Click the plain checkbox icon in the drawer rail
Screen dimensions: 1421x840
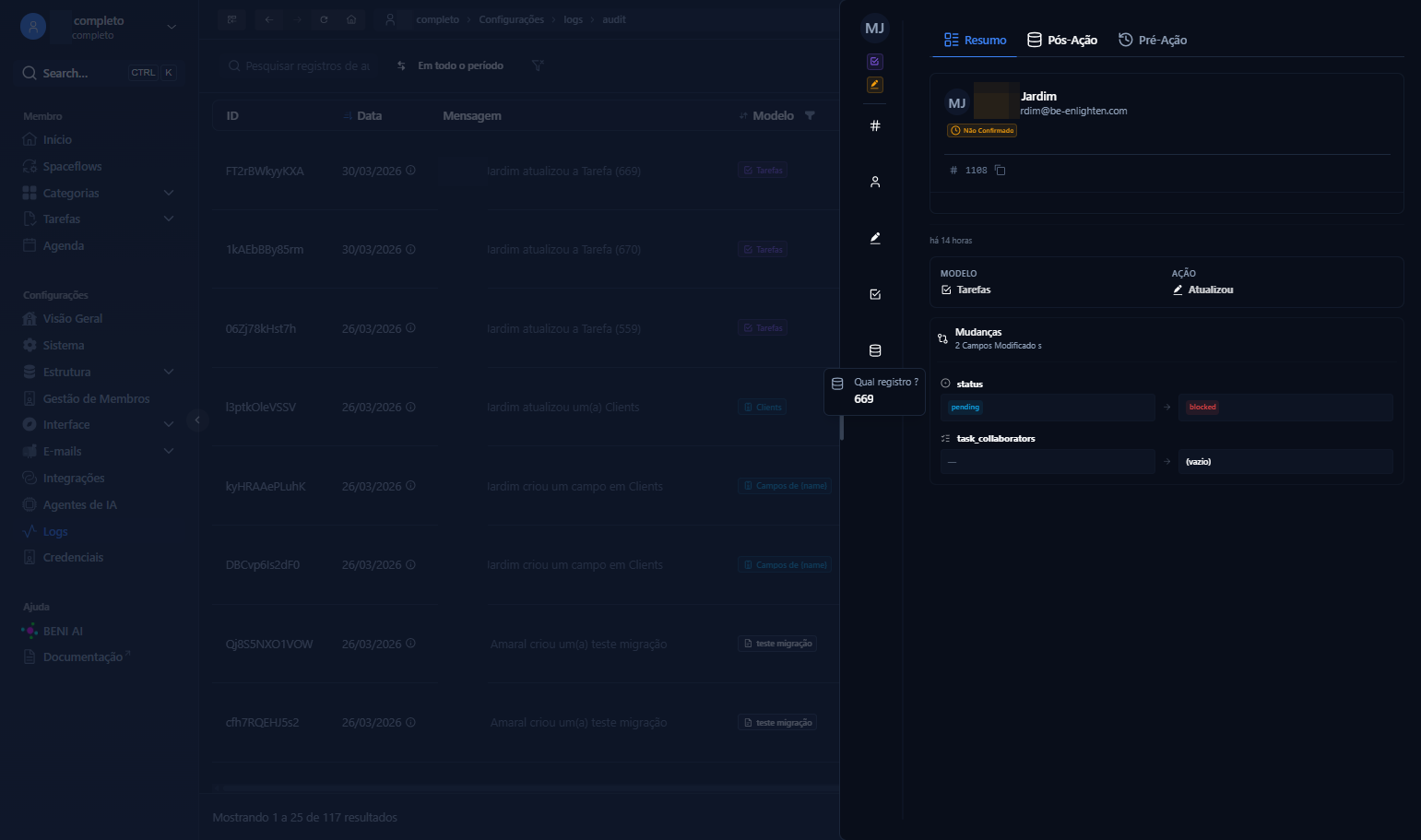click(875, 294)
